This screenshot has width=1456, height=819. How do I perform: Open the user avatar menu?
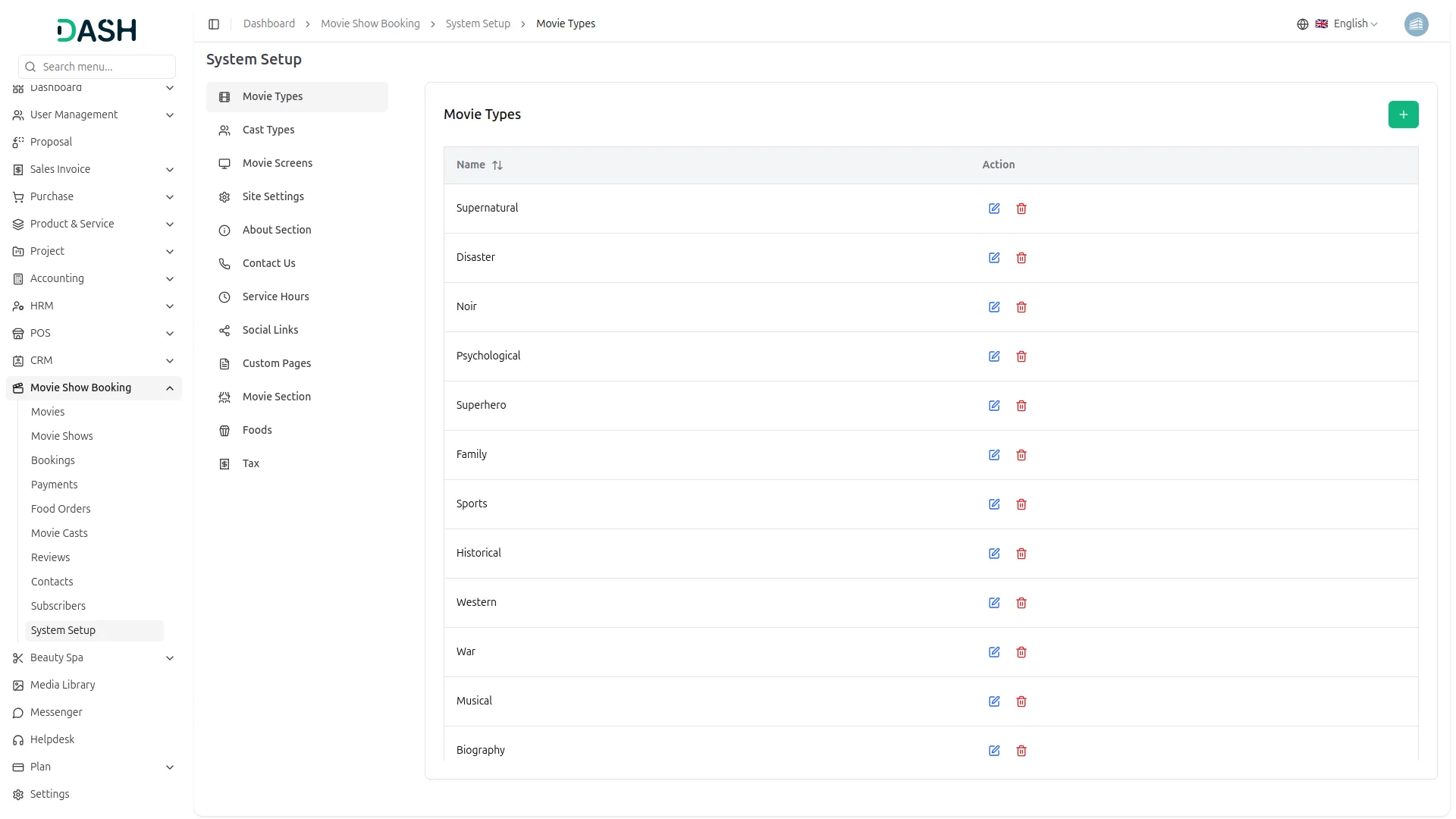(x=1417, y=24)
